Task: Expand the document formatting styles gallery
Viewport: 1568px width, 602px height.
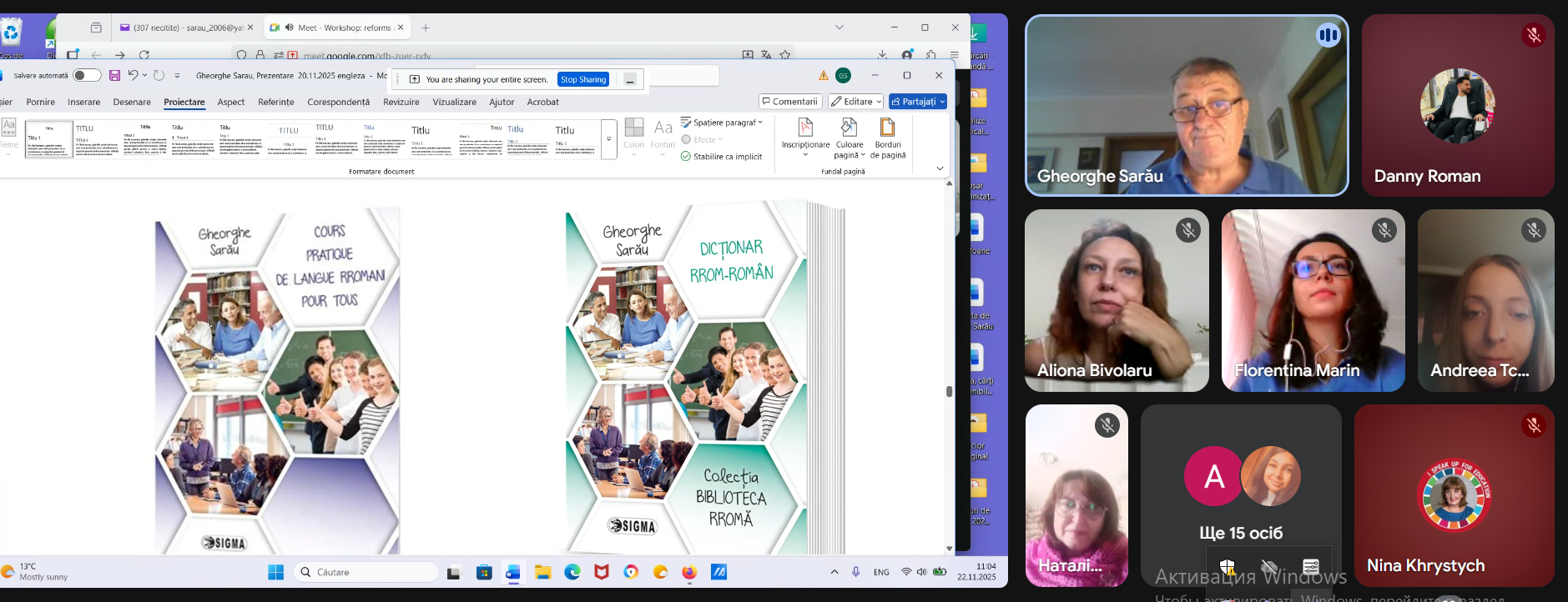Action: (608, 139)
